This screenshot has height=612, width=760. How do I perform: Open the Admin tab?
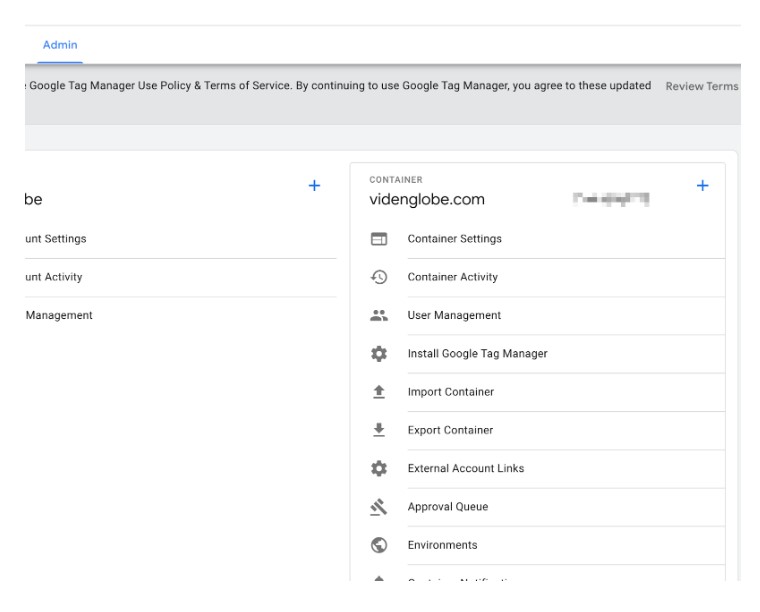tap(60, 45)
